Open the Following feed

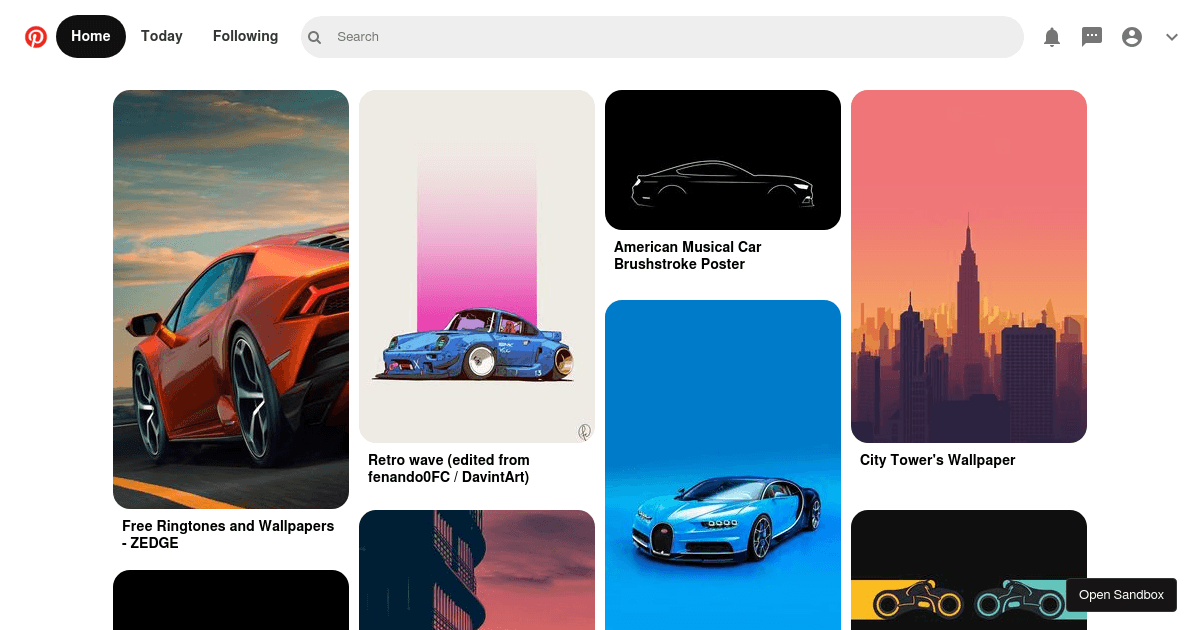(245, 36)
